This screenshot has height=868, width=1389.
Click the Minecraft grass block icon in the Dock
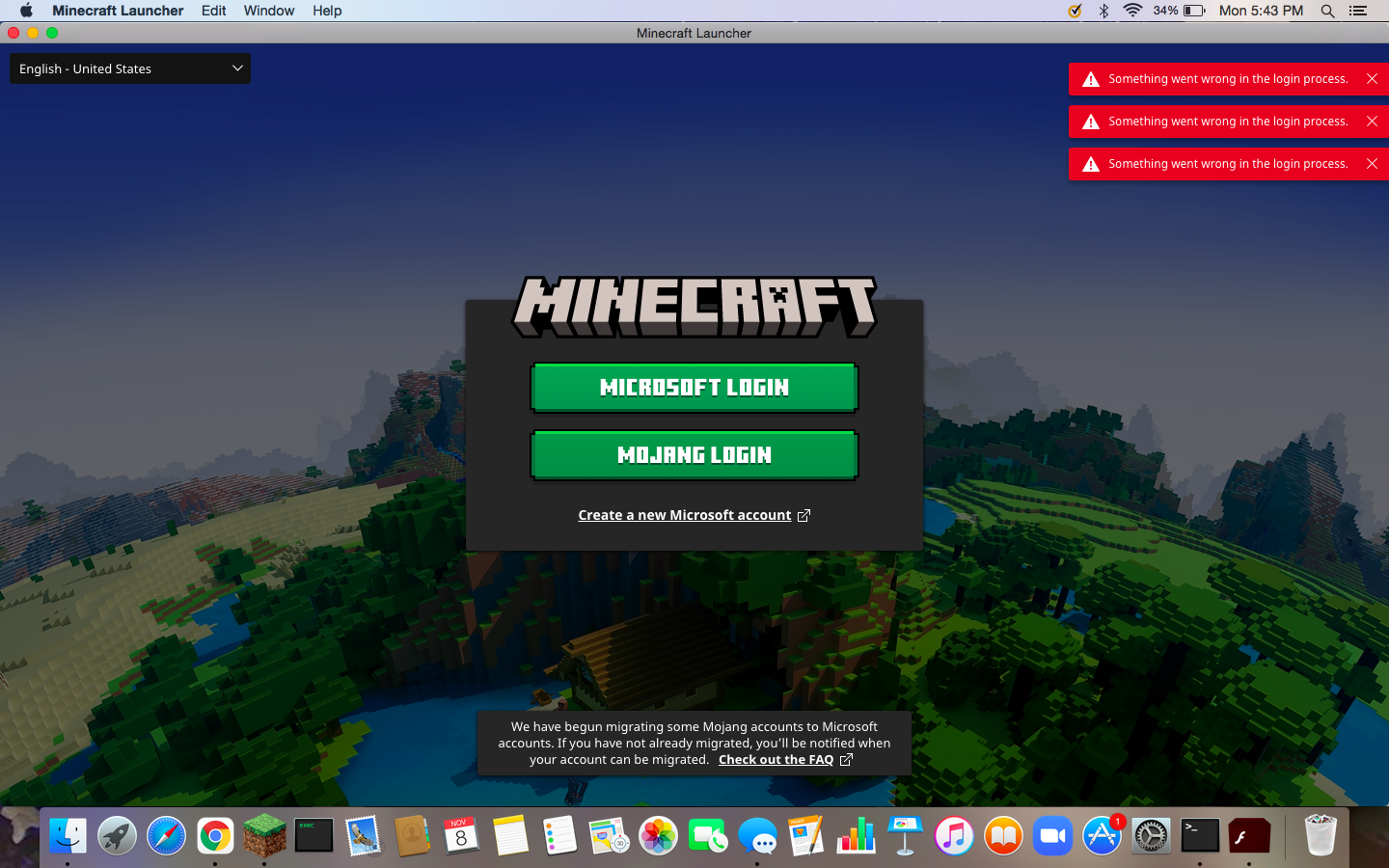point(264,835)
